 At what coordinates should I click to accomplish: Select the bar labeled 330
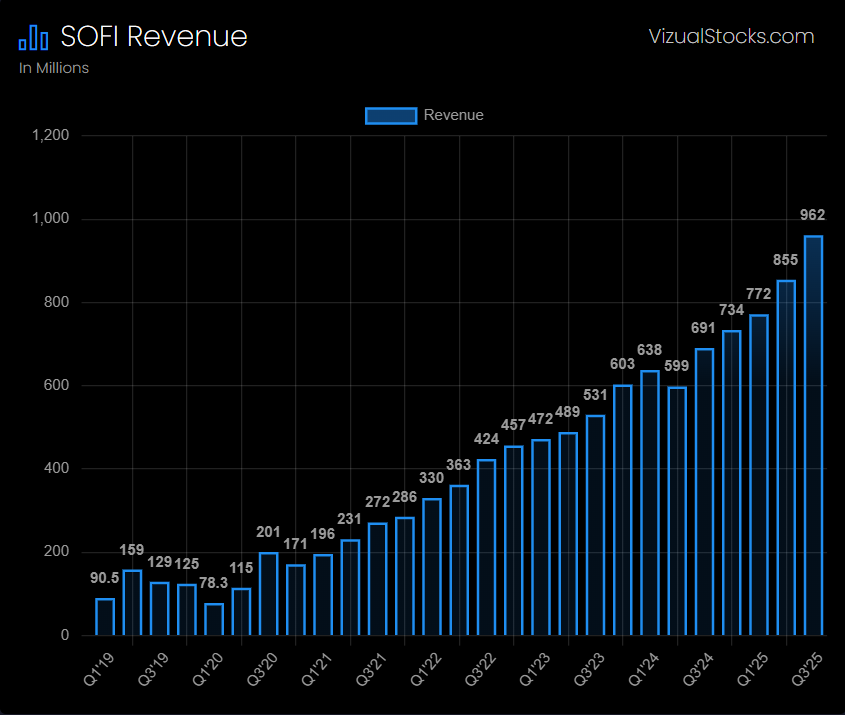432,567
